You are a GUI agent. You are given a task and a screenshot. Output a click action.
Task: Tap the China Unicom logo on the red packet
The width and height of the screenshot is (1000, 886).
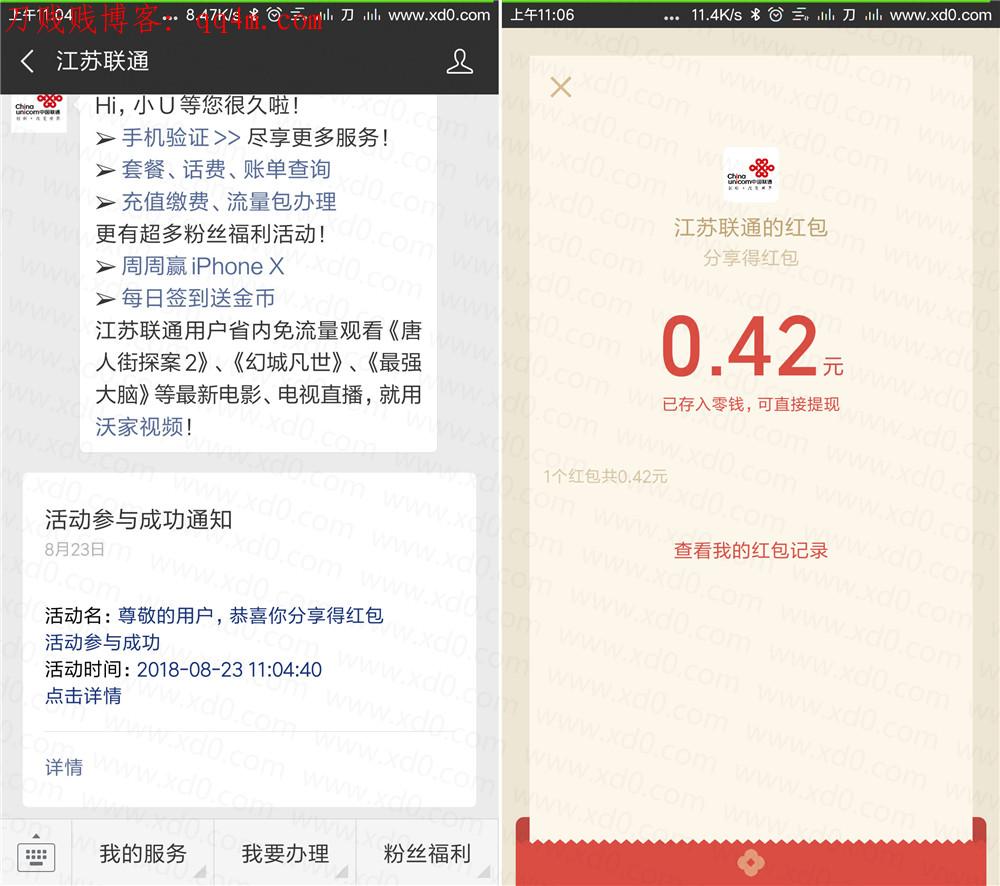pyautogui.click(x=750, y=174)
